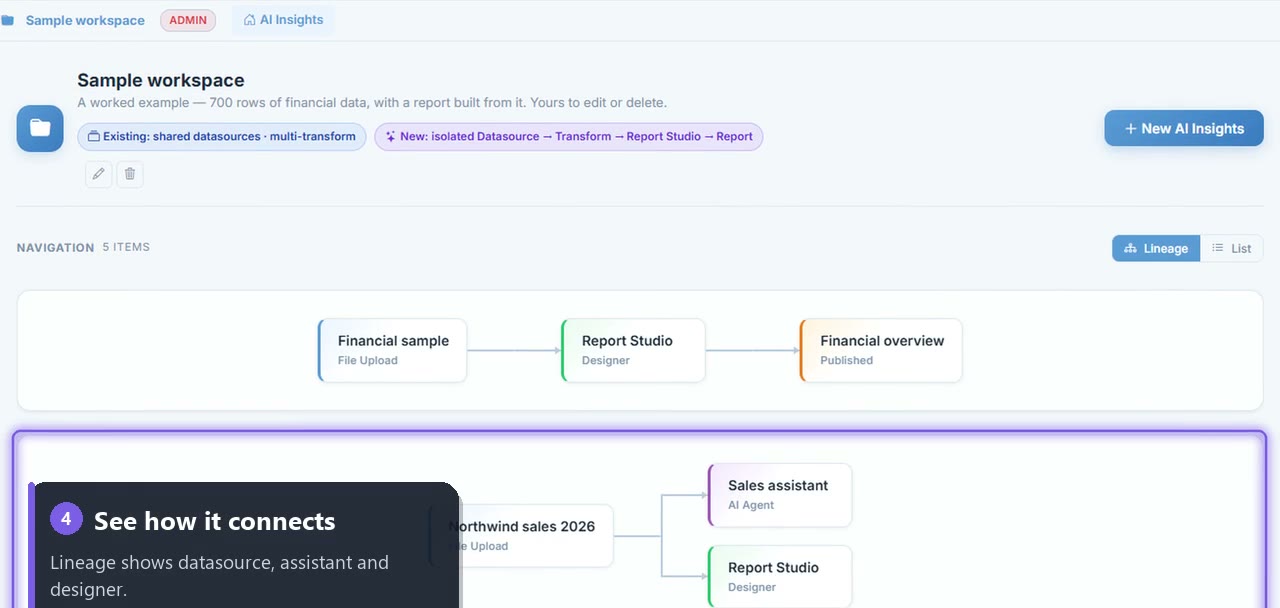Select the New isolated Datasource chip
This screenshot has height=608, width=1280.
(x=569, y=137)
